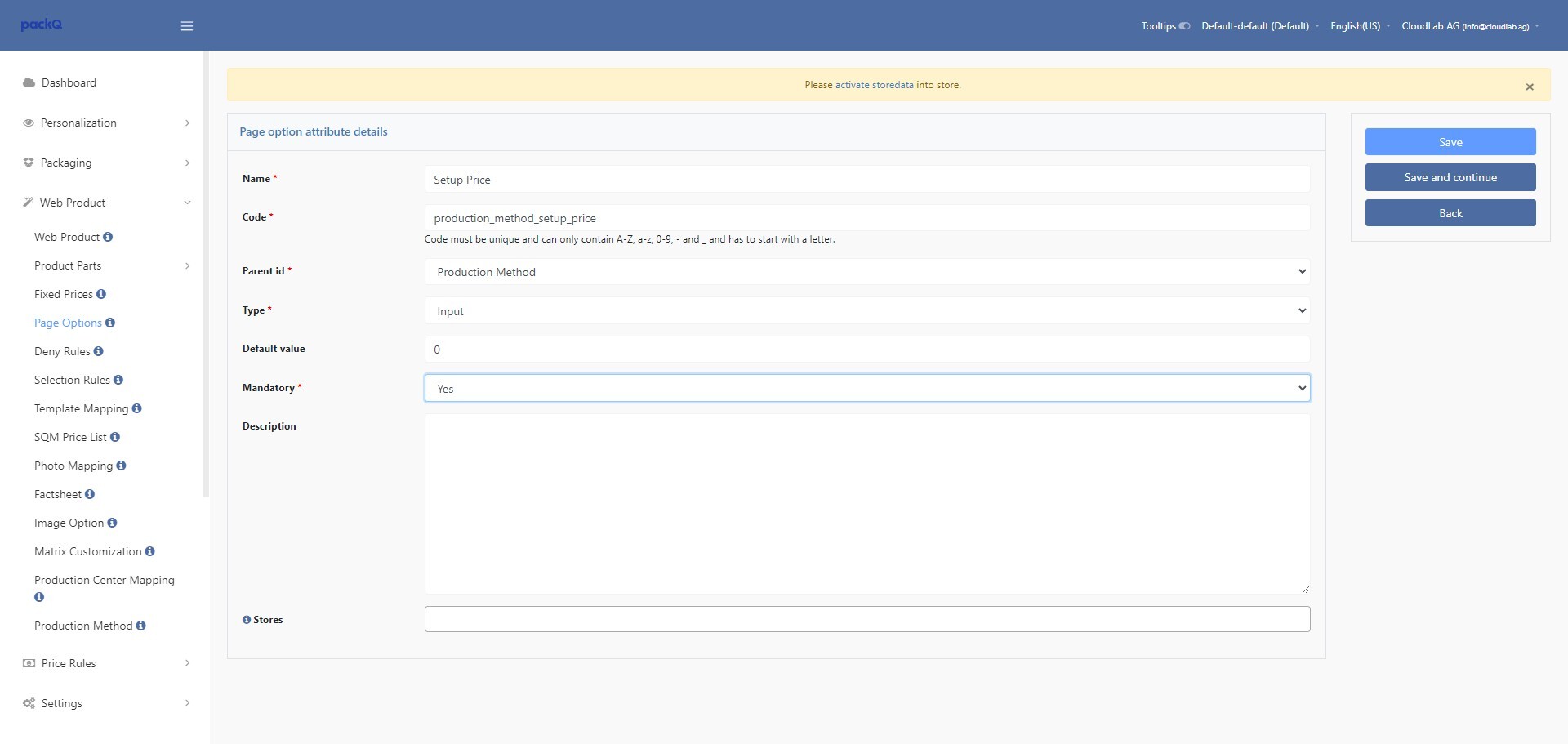1568x744 pixels.
Task: Open Image Option page
Action: coord(69,523)
